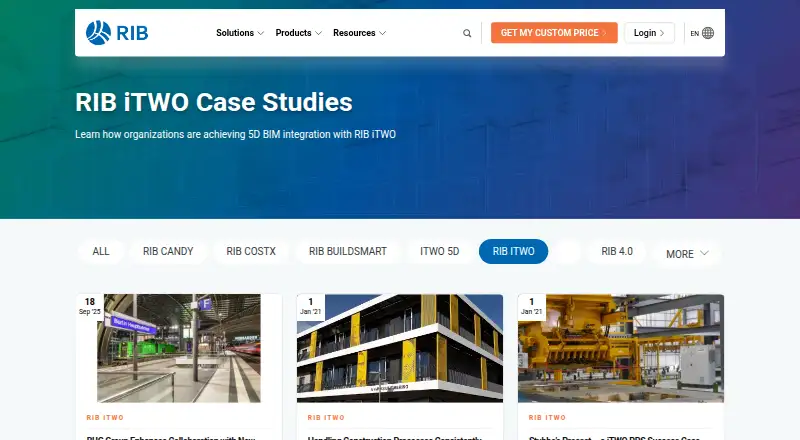Click the GET MY CUSTOM PRICE button
The width and height of the screenshot is (800, 440).
coord(554,33)
